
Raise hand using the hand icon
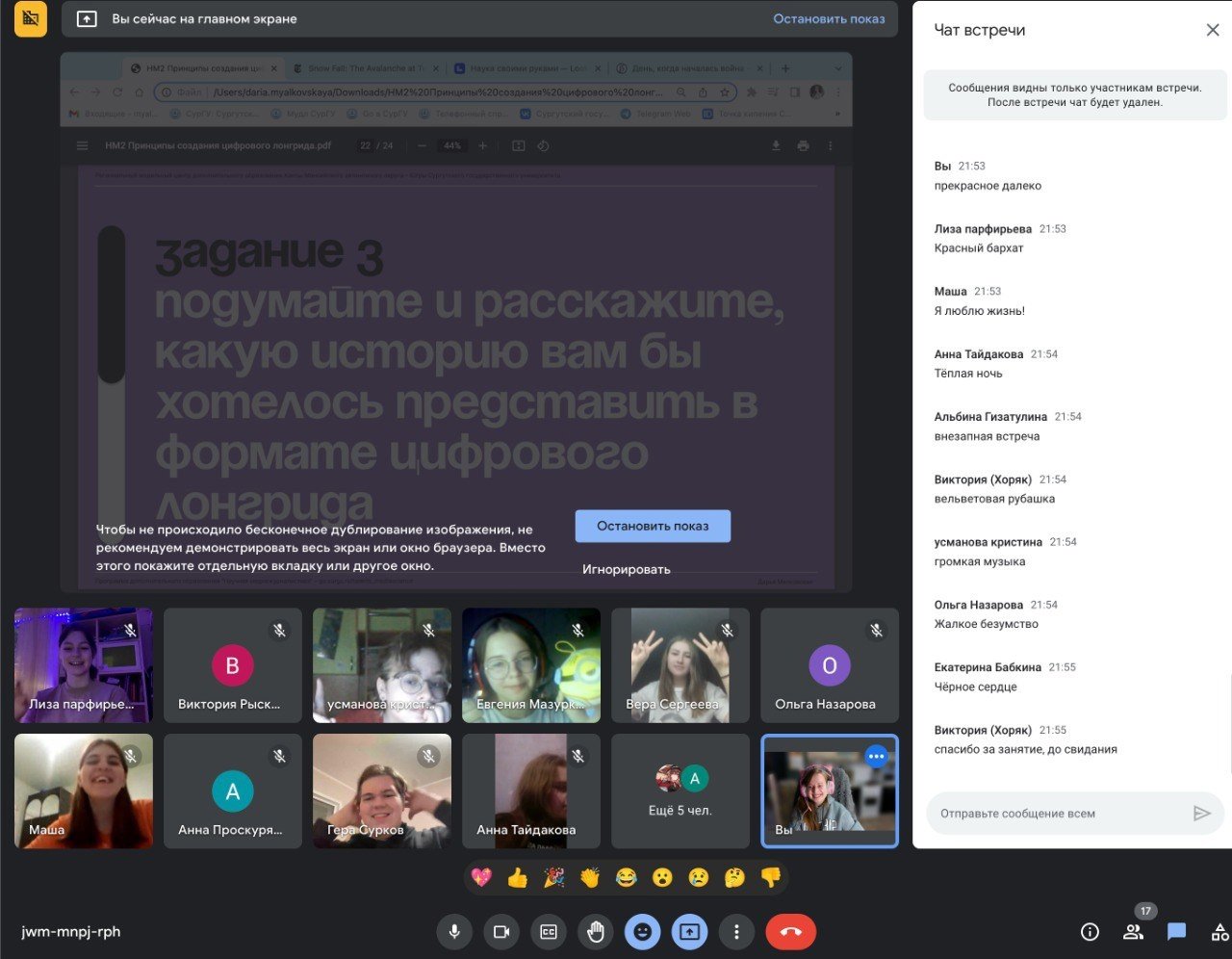click(x=596, y=932)
